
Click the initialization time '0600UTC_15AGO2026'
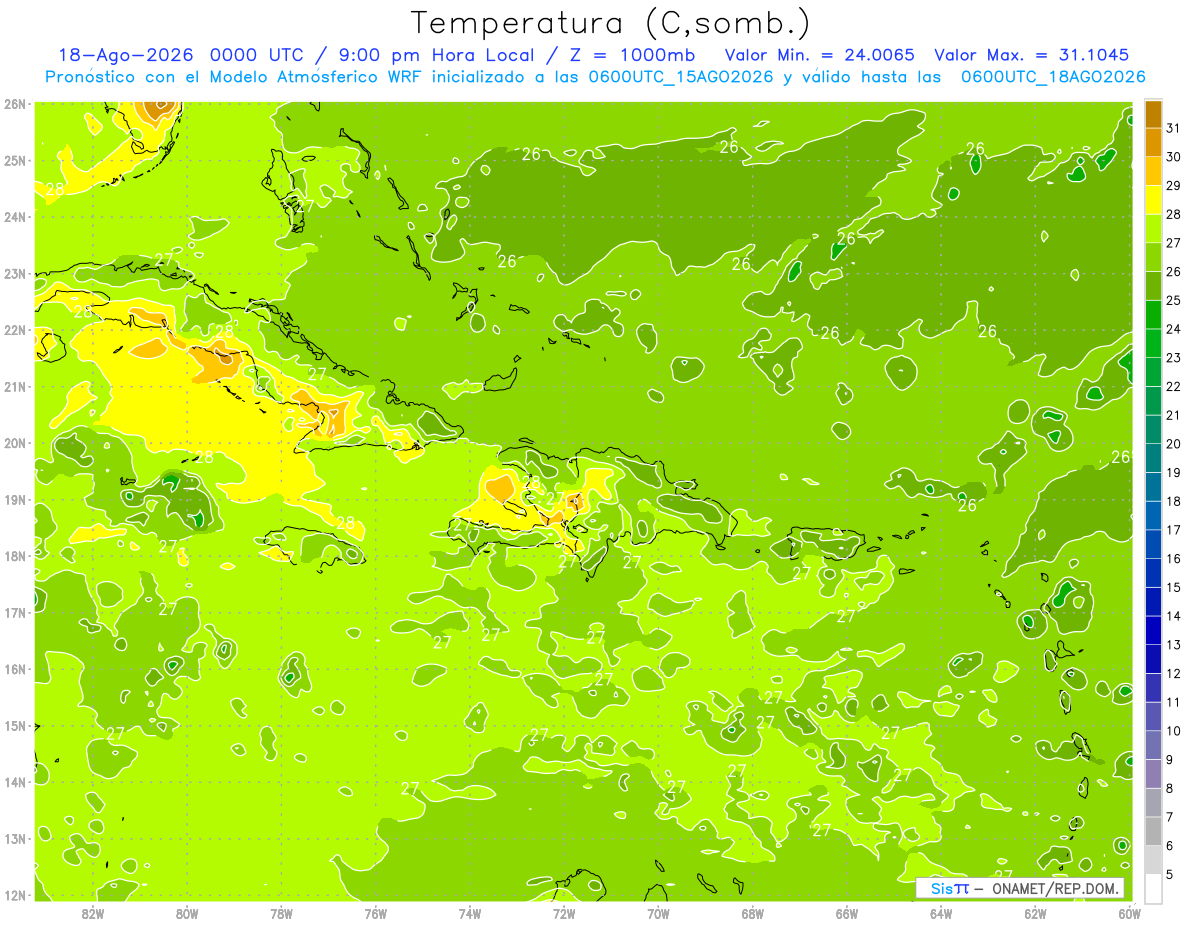tap(681, 77)
